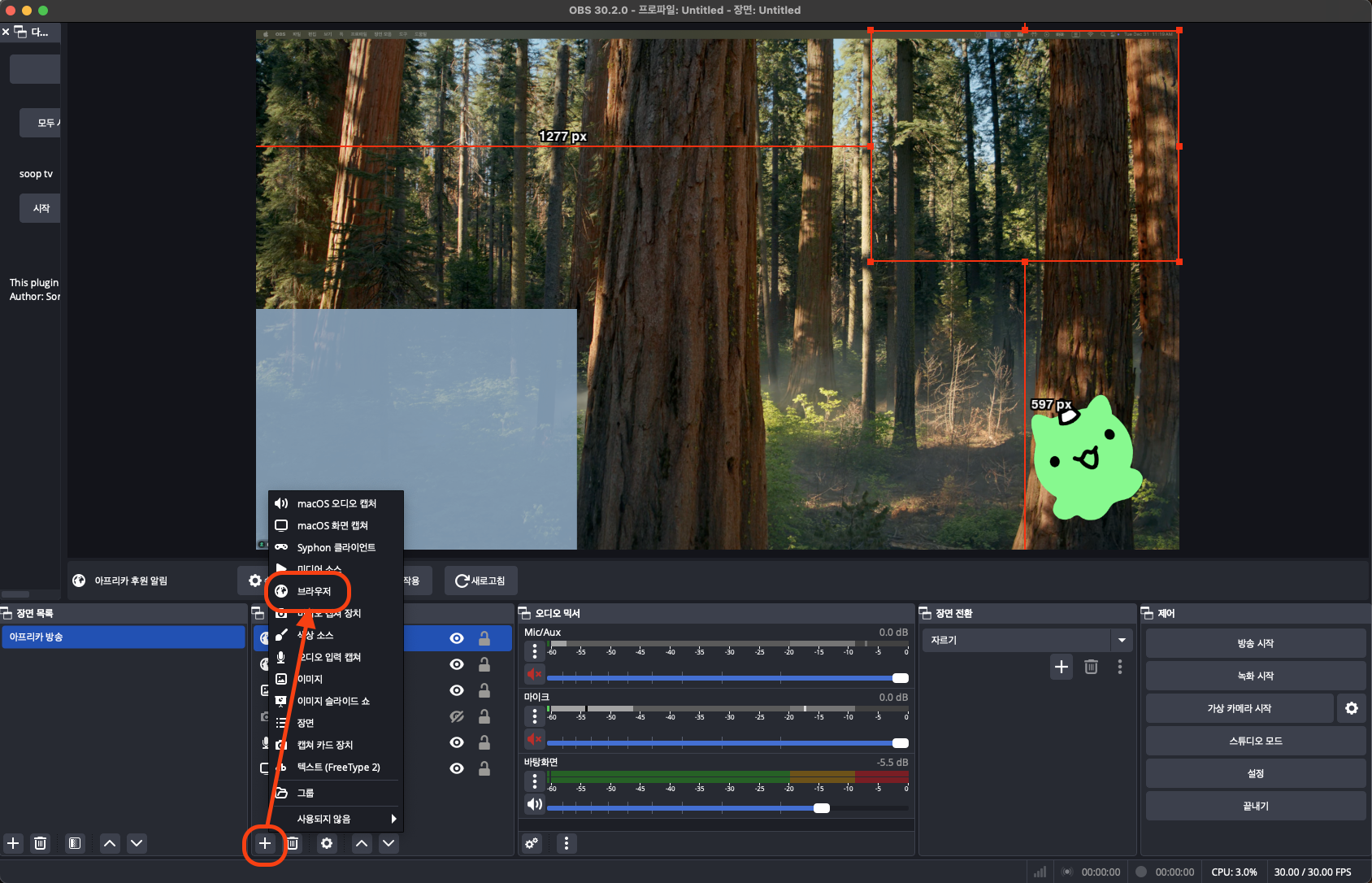The width and height of the screenshot is (1372, 883).
Task: Add a new scene with plus icon
Action: (13, 843)
